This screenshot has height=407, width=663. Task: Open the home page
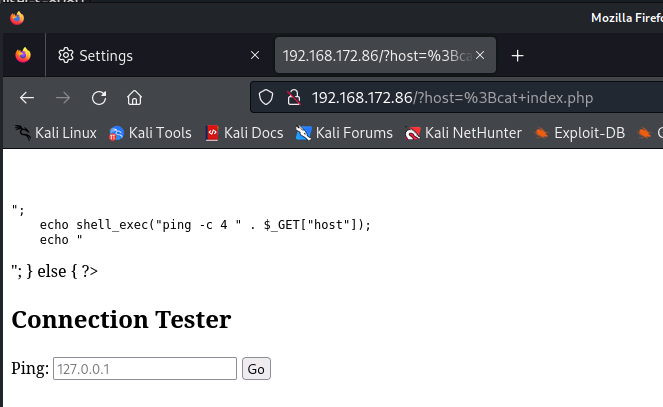pos(134,98)
